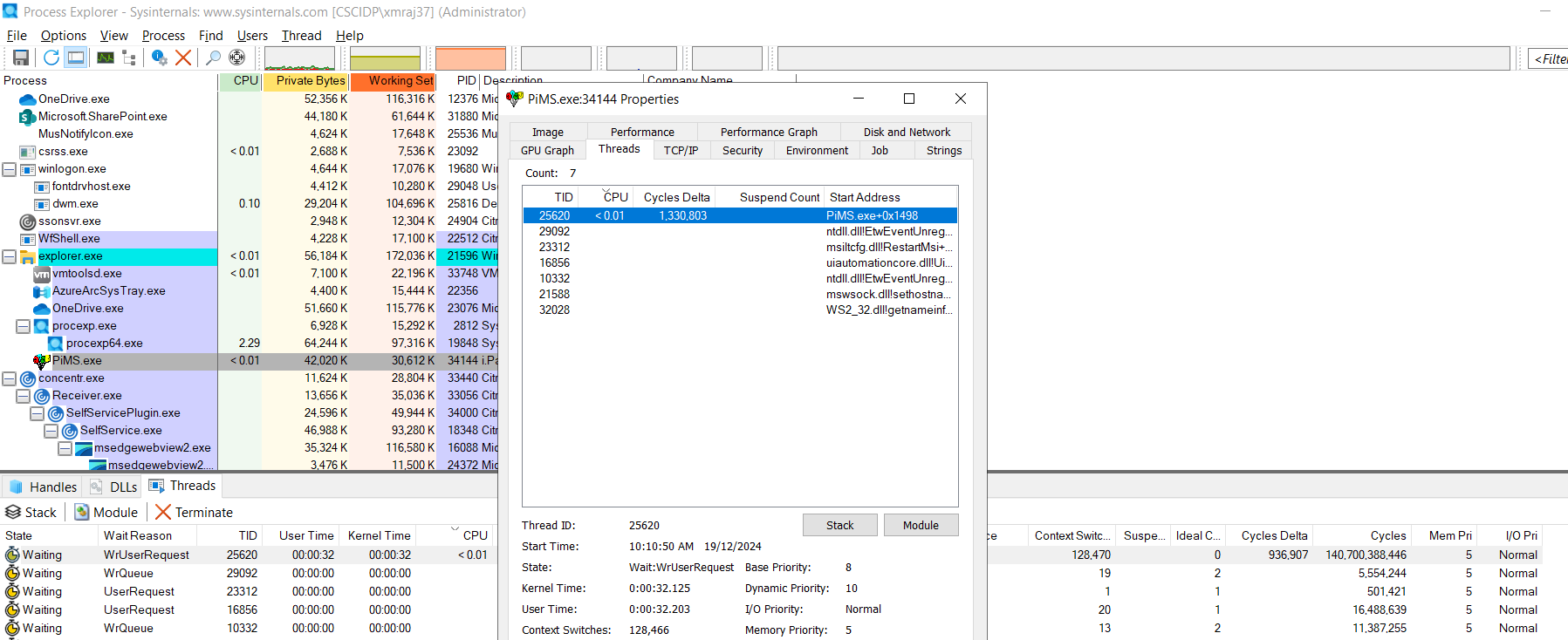
Task: Click the Refresh Now toolbar icon
Action: 51,58
